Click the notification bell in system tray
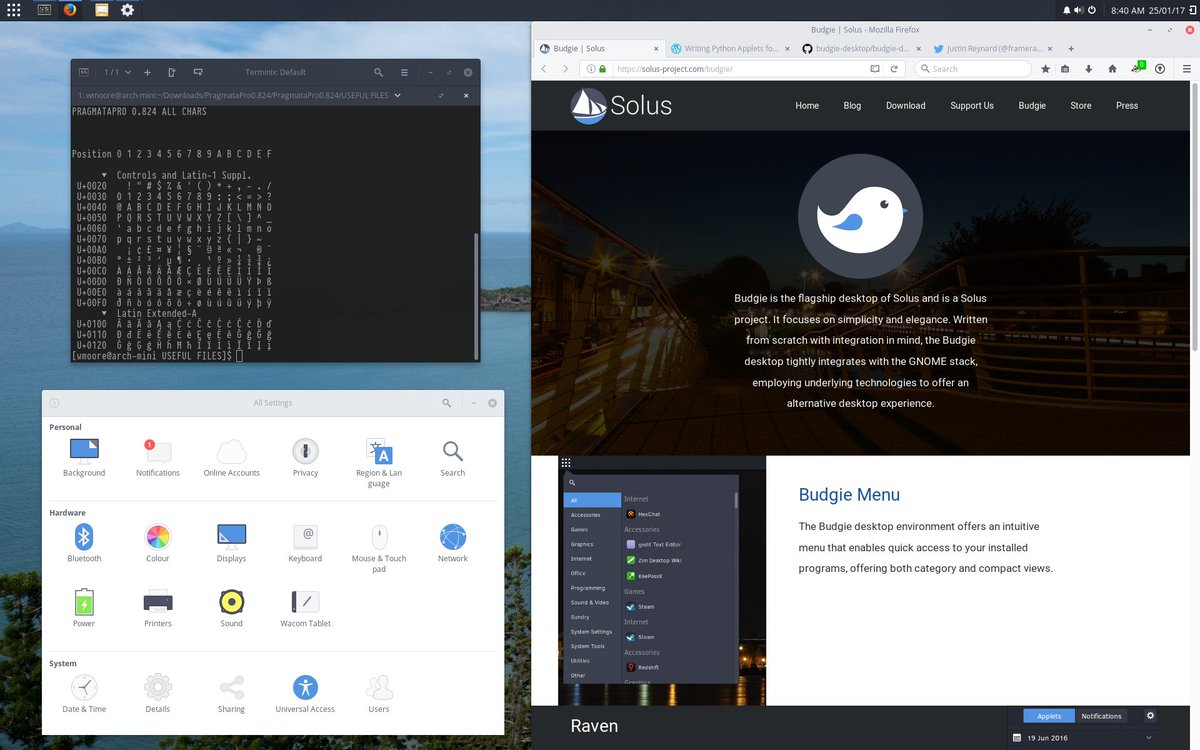 click(x=1066, y=10)
